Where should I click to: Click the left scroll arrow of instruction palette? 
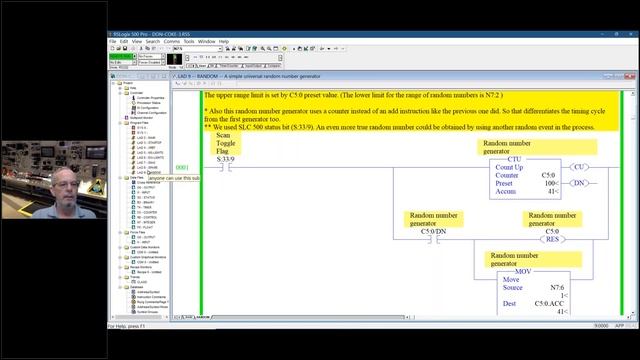[x=187, y=58]
